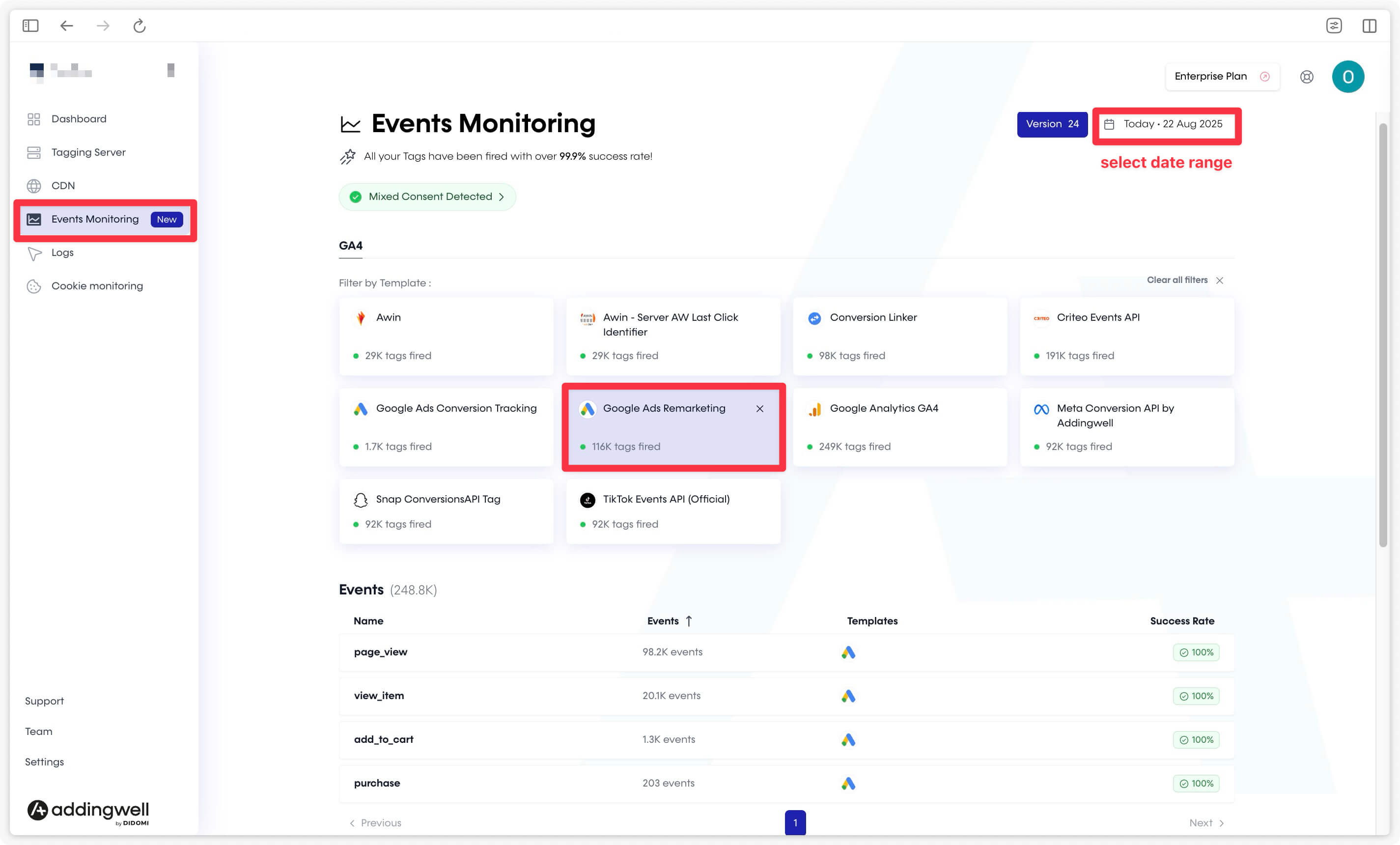Click the Google Analytics bar chart icon

click(814, 409)
